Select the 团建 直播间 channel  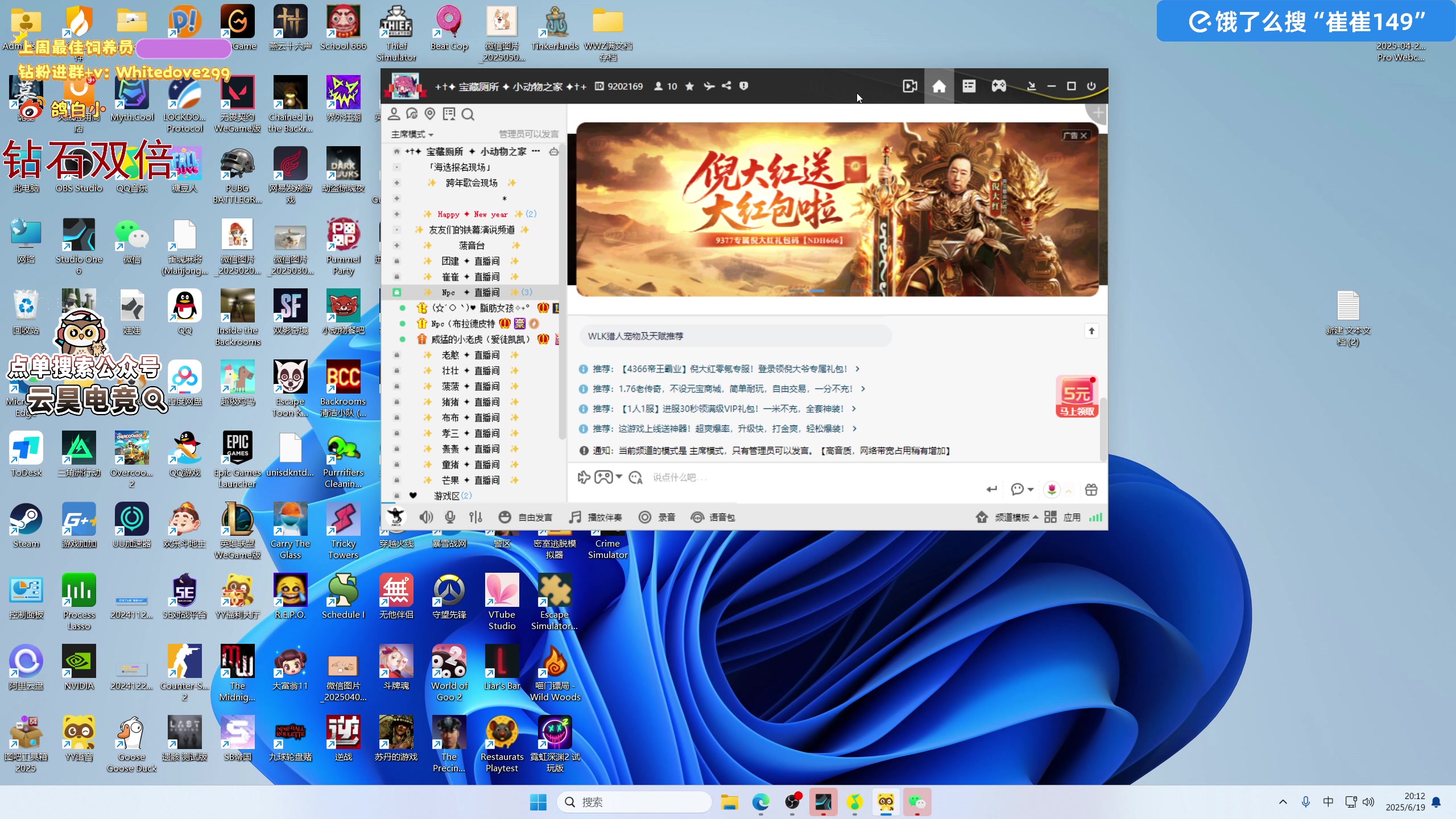pos(471,261)
